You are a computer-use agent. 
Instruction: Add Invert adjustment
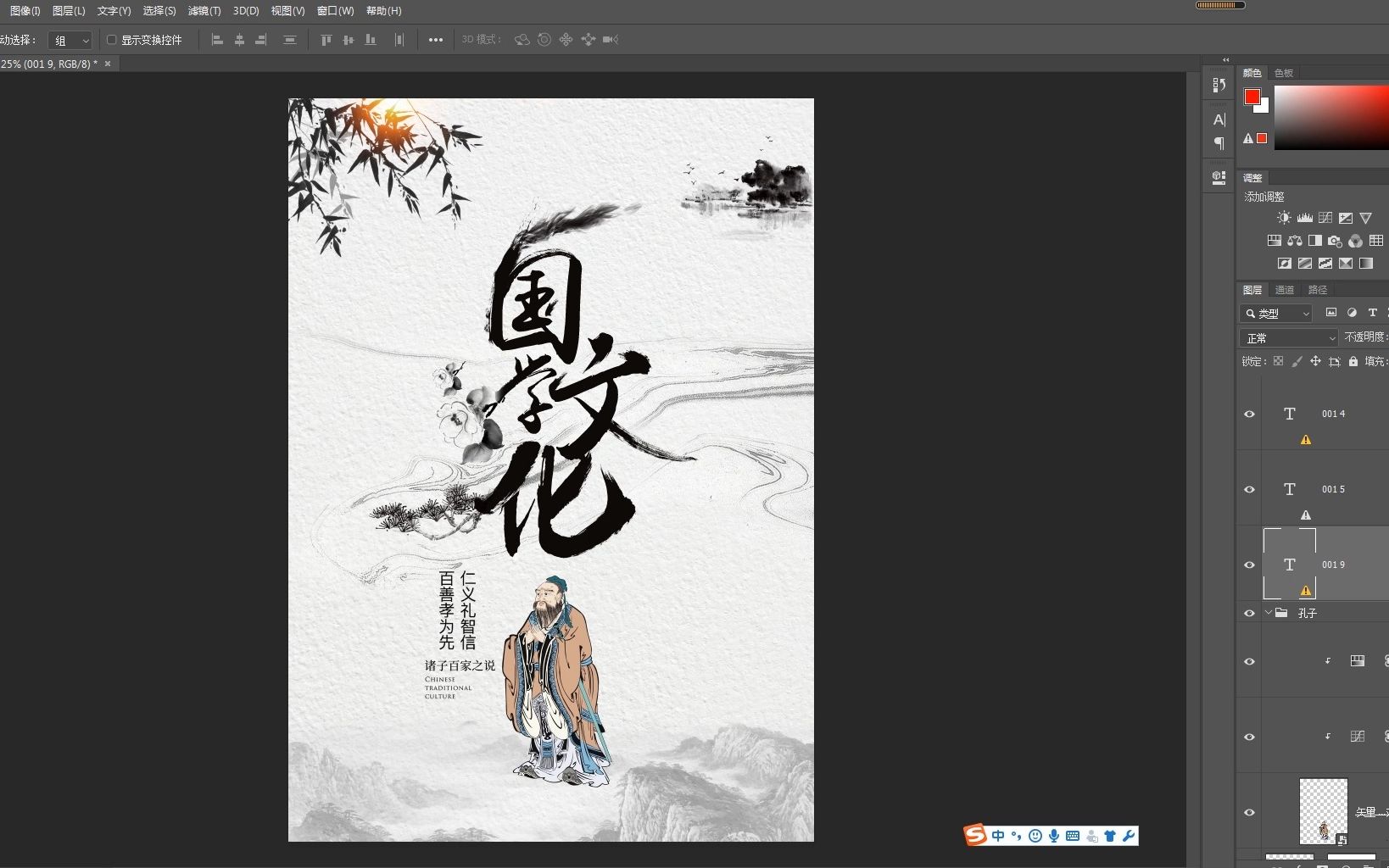[x=1285, y=264]
